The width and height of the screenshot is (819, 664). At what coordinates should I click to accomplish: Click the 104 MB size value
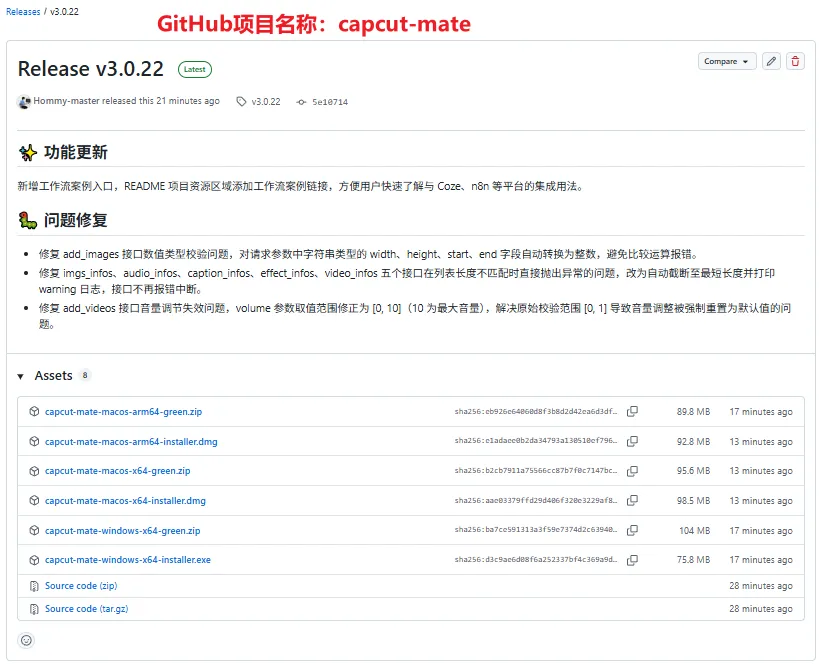[694, 530]
